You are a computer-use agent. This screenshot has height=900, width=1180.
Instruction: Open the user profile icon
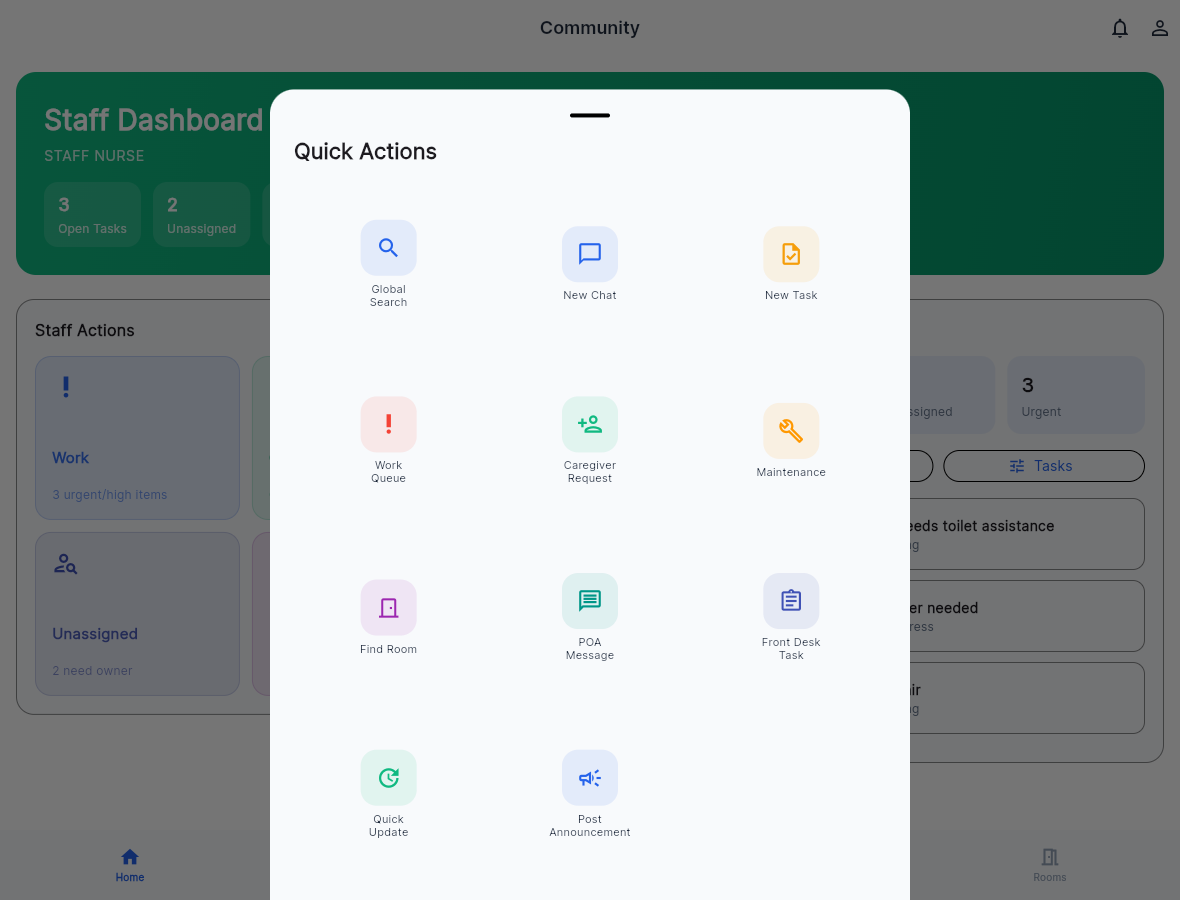(1159, 28)
